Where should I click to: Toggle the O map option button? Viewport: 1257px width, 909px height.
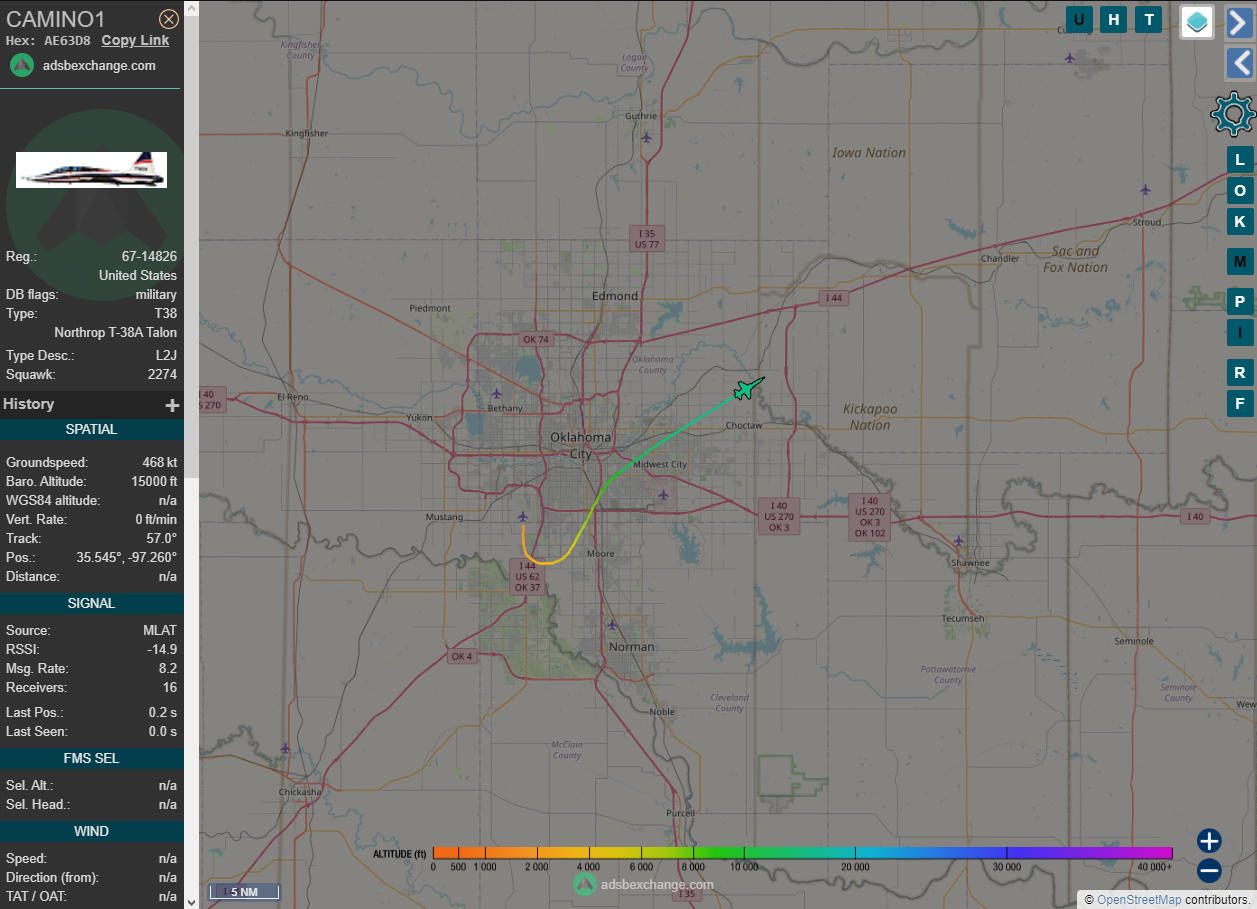1240,191
